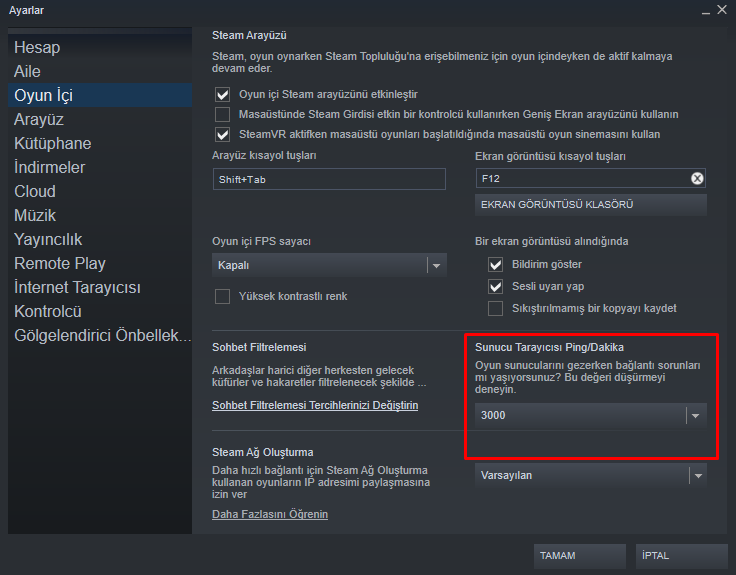Screen dimensions: 736x575
Task: Uncheck Bildirim göster option
Action: [x=495, y=265]
